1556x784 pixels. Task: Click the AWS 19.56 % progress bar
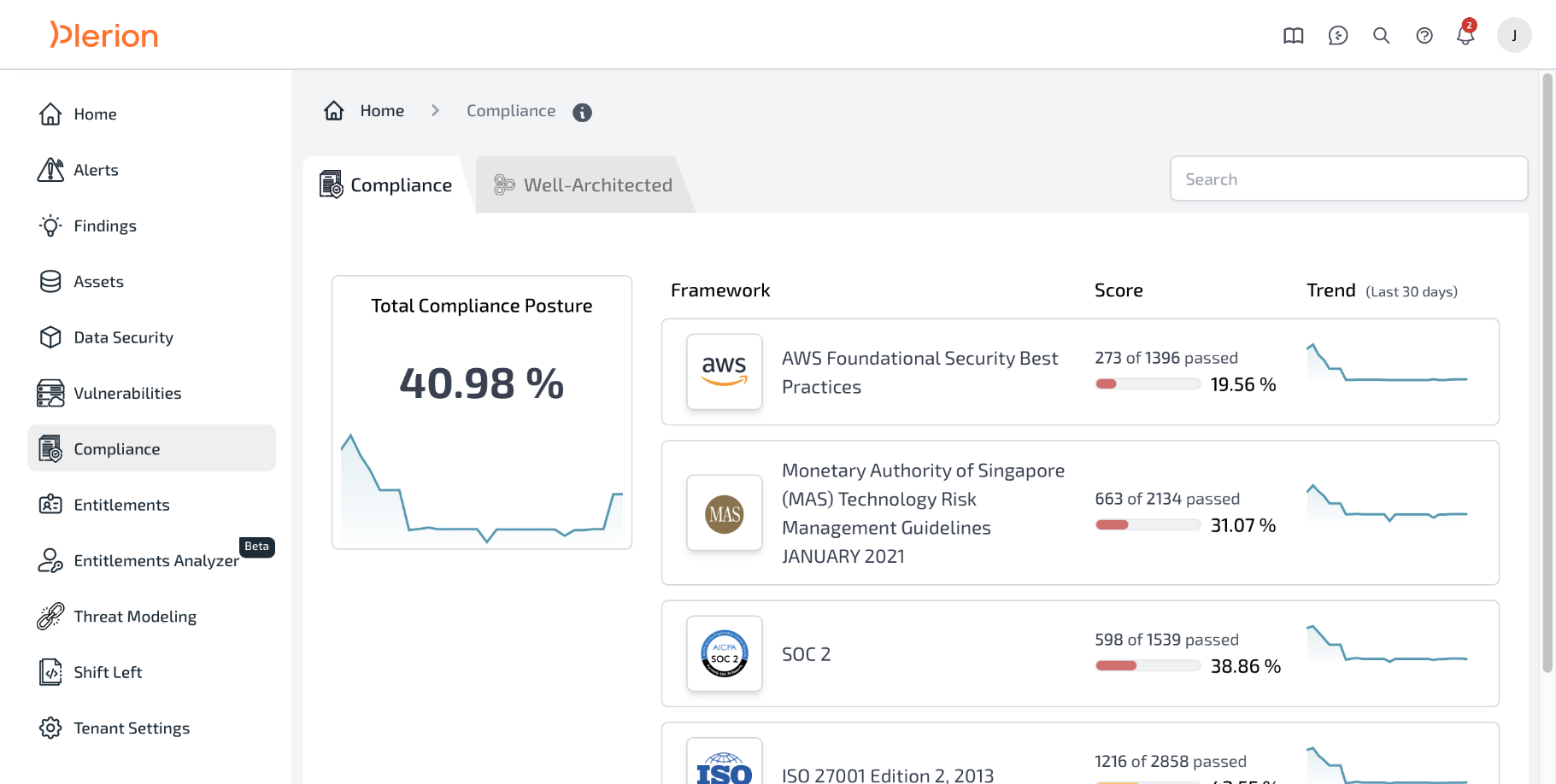click(1148, 384)
